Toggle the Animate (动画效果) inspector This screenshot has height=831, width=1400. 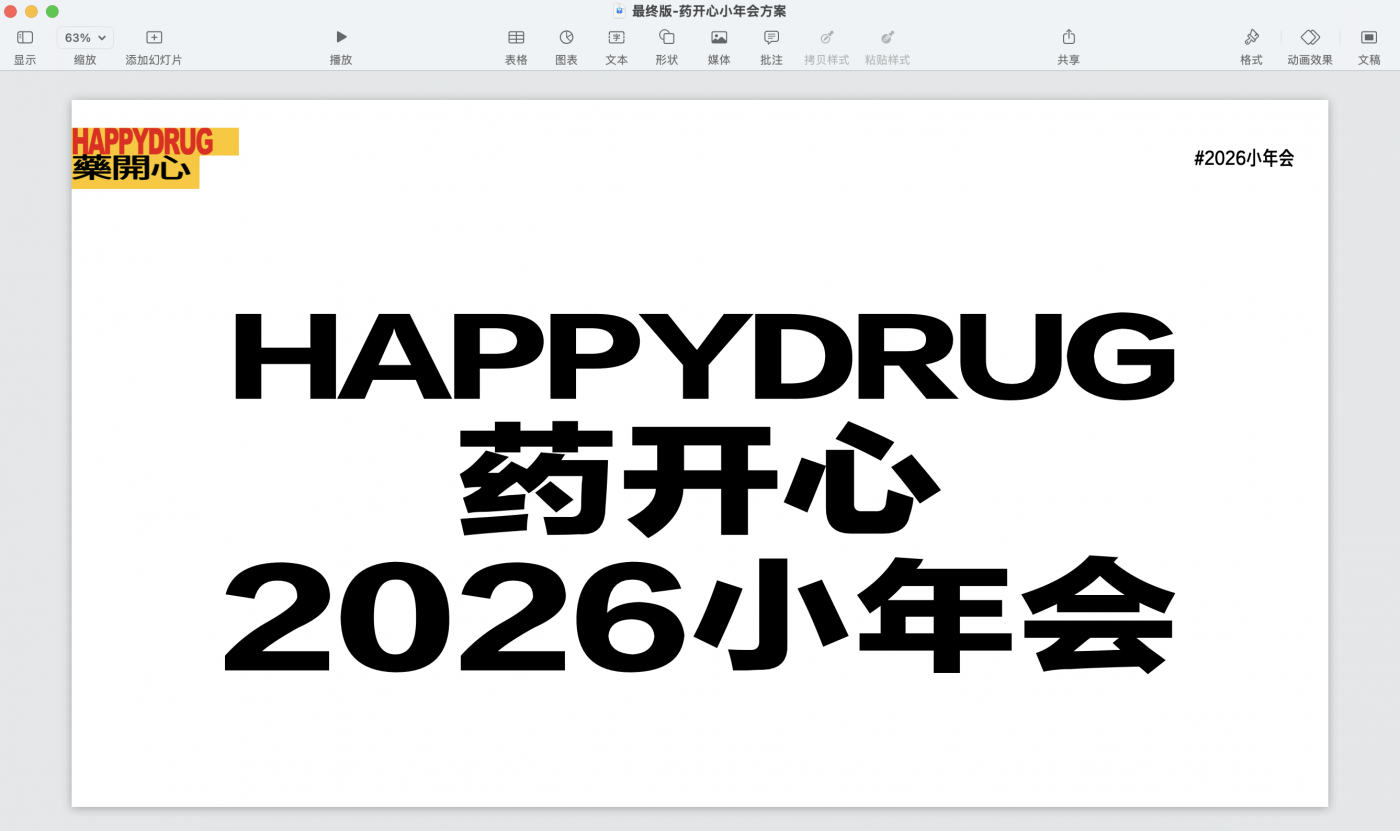[x=1310, y=38]
